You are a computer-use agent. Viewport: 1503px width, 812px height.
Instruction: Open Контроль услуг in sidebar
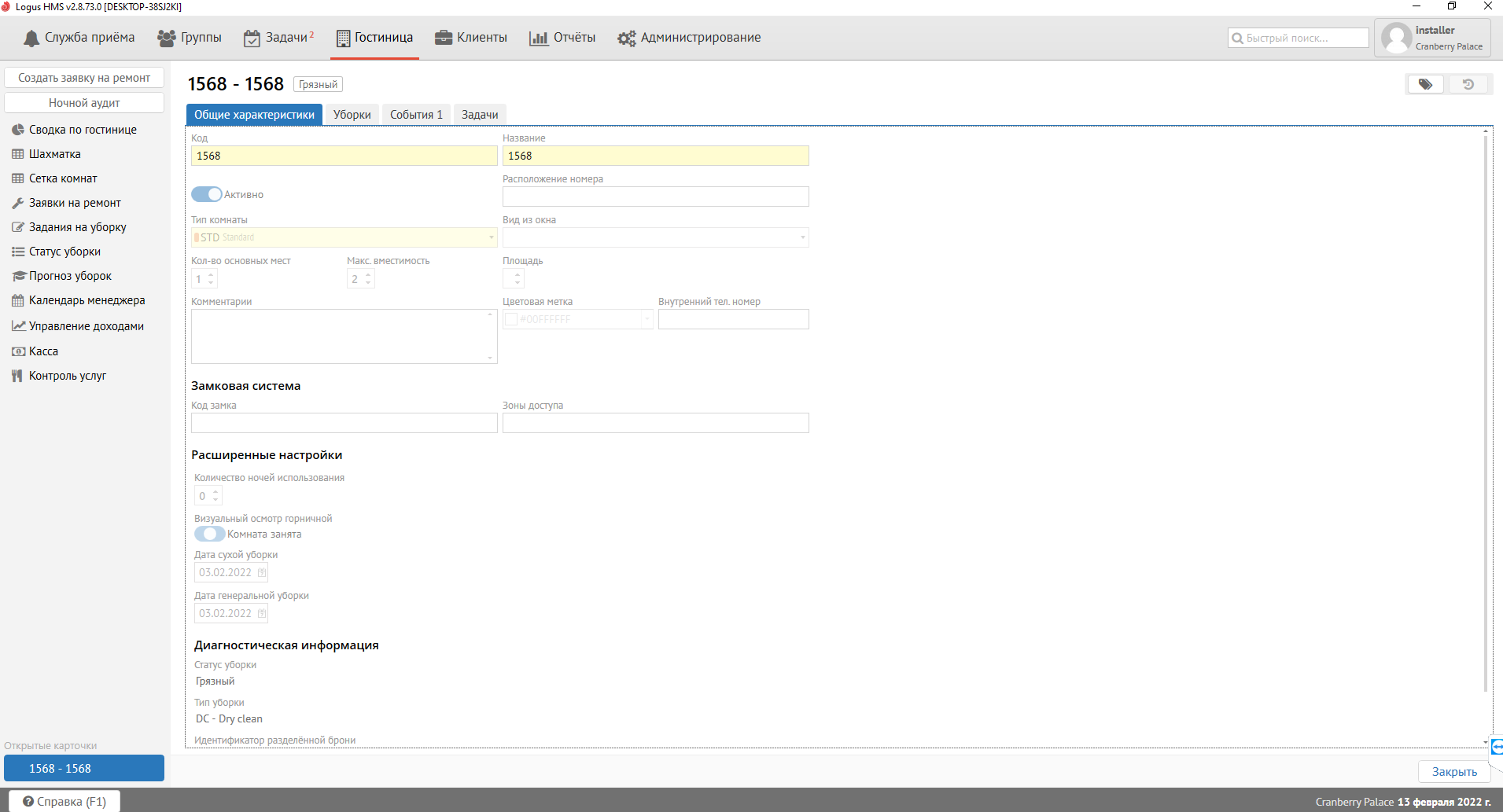coord(67,376)
